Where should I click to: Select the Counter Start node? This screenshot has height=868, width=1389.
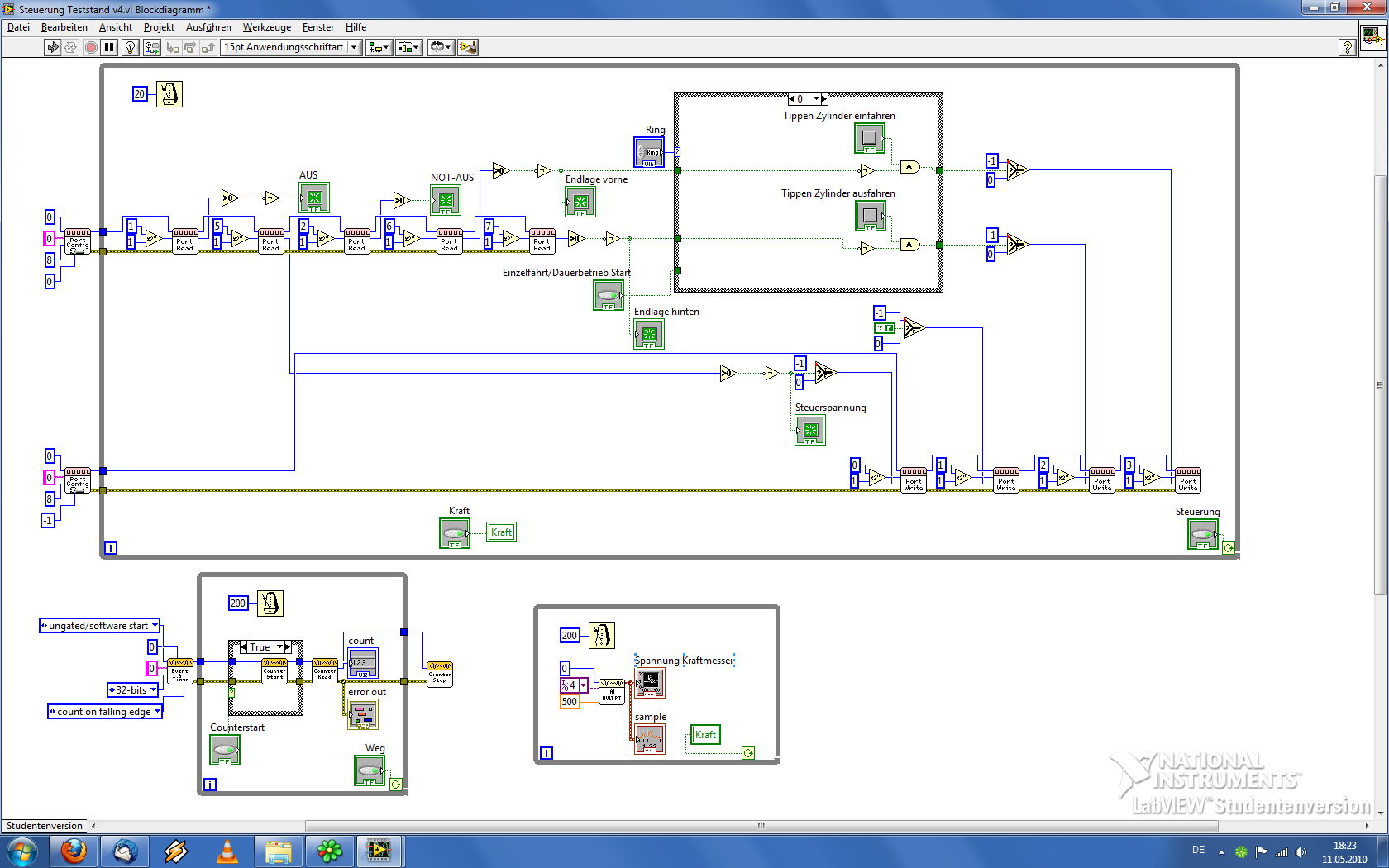[274, 670]
